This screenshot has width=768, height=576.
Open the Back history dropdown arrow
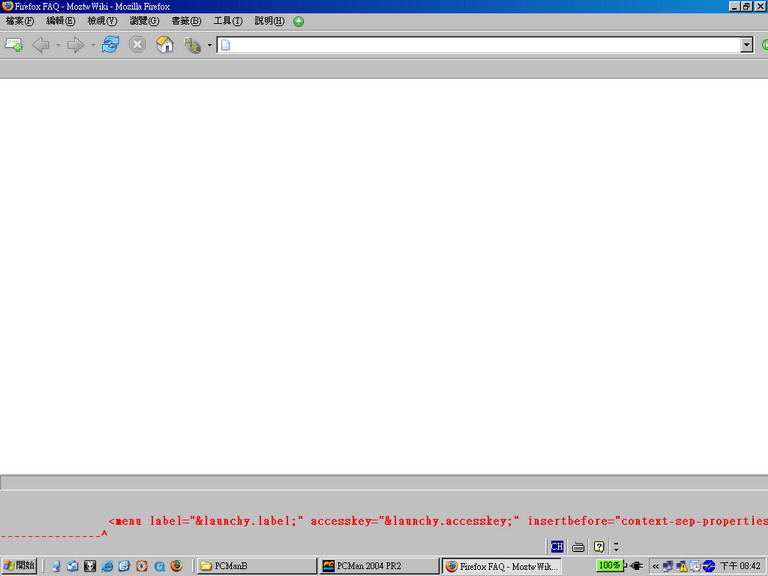point(58,45)
